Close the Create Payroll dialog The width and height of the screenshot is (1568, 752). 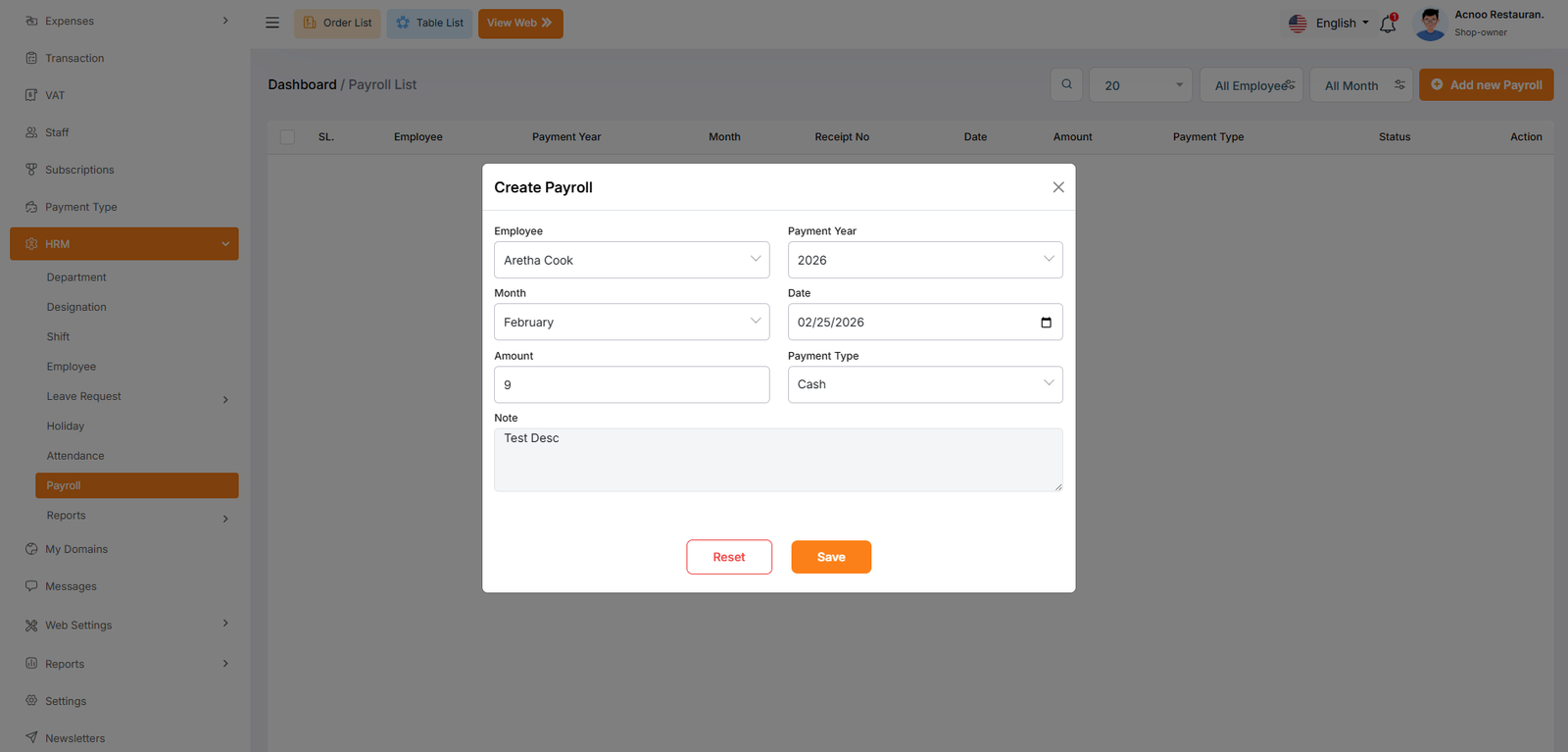pyautogui.click(x=1058, y=187)
